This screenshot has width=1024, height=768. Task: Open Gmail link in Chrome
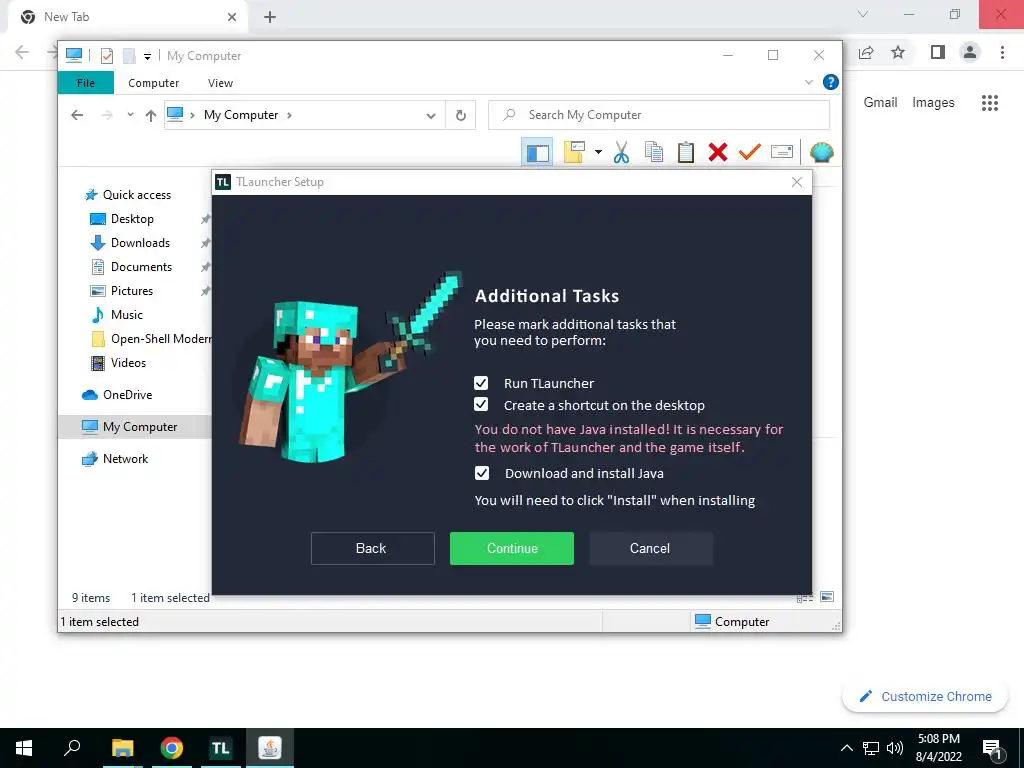(880, 103)
